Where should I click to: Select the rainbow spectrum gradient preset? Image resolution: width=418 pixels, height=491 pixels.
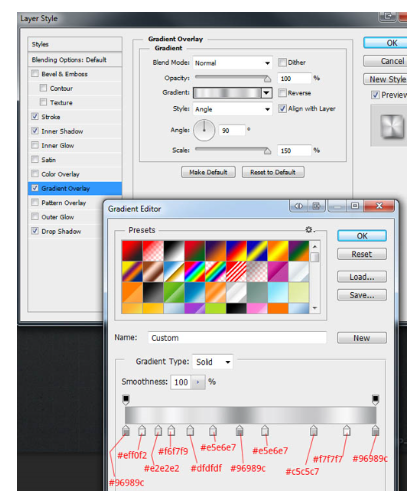pos(194,271)
